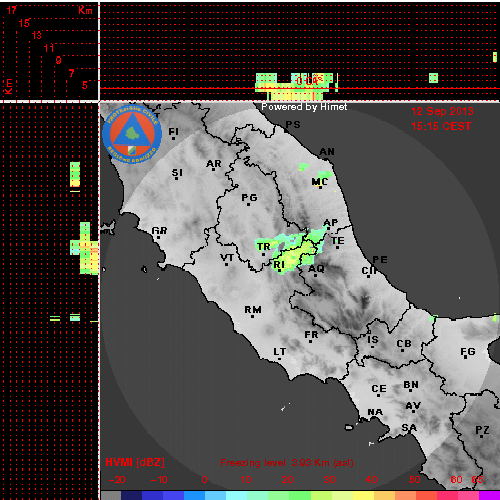Click the AP city label on map
The height and width of the screenshot is (500, 500).
[331, 222]
